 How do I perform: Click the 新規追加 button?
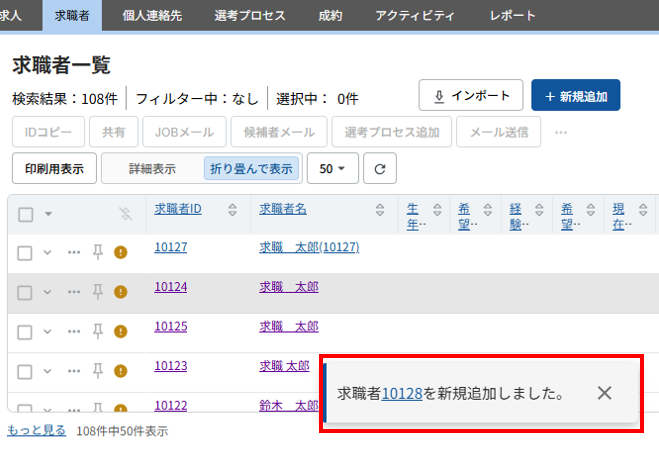coord(576,96)
